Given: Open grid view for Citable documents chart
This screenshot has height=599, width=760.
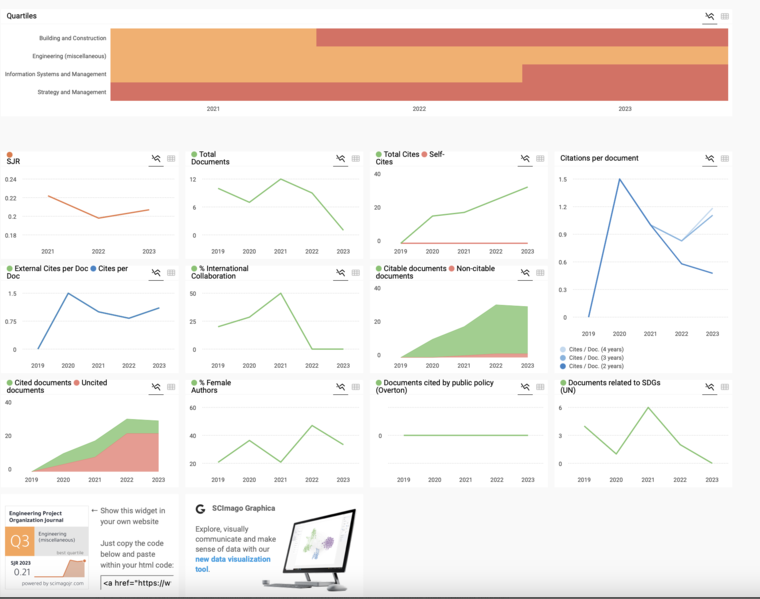Looking at the screenshot, I should [x=540, y=273].
